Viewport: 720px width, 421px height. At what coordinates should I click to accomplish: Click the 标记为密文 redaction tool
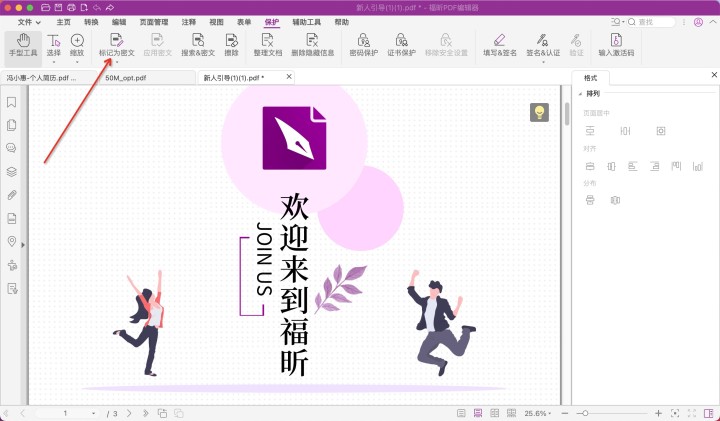click(x=116, y=45)
